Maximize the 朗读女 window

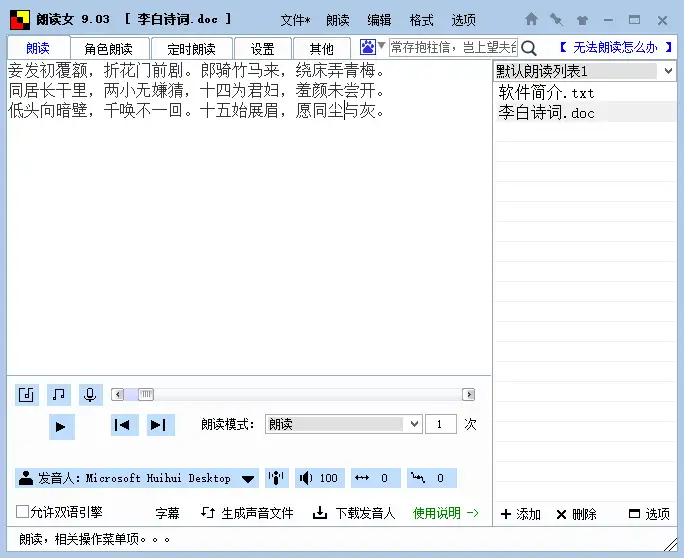pyautogui.click(x=634, y=20)
